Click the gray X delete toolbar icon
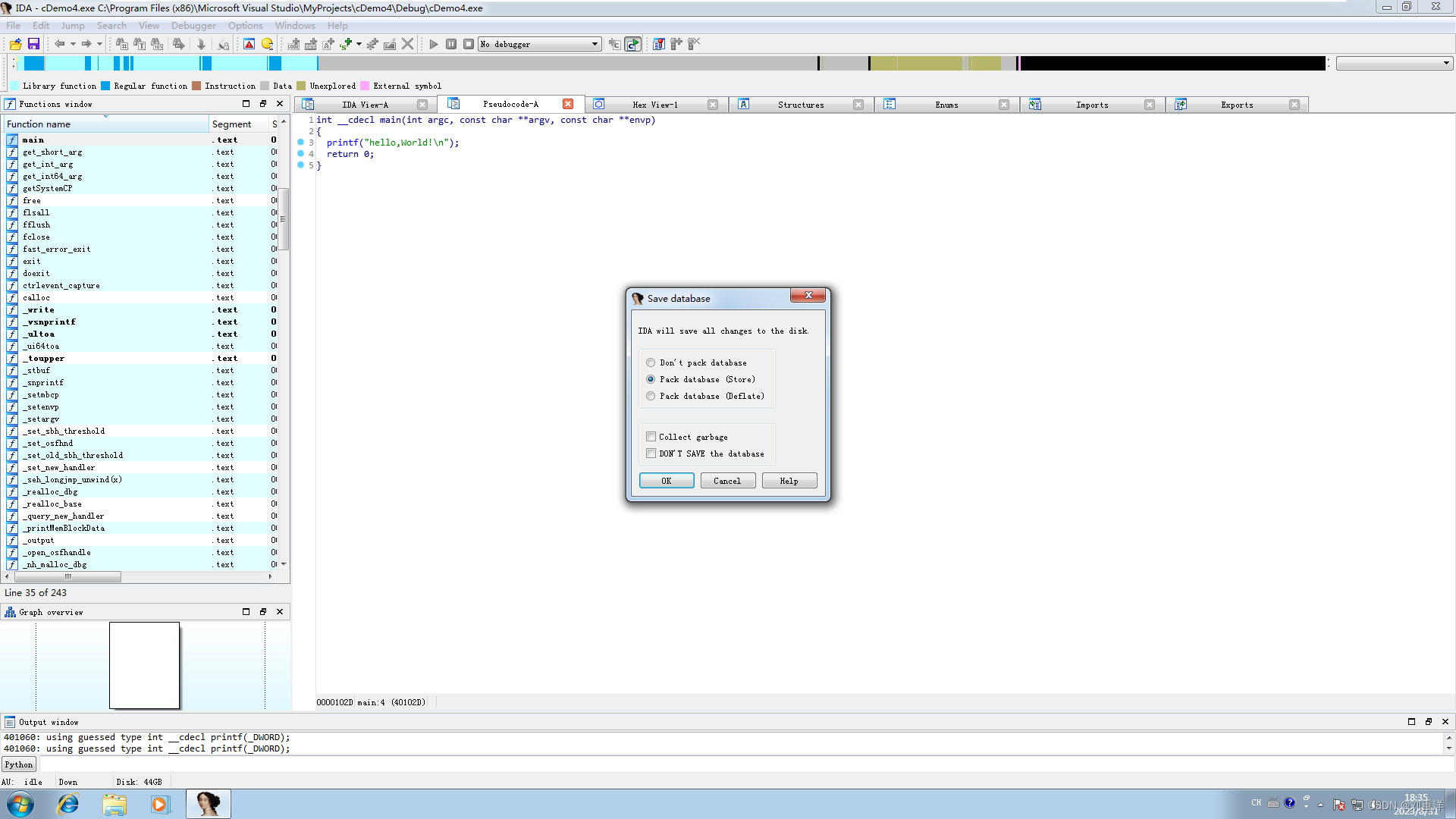Viewport: 1456px width, 819px height. click(407, 44)
